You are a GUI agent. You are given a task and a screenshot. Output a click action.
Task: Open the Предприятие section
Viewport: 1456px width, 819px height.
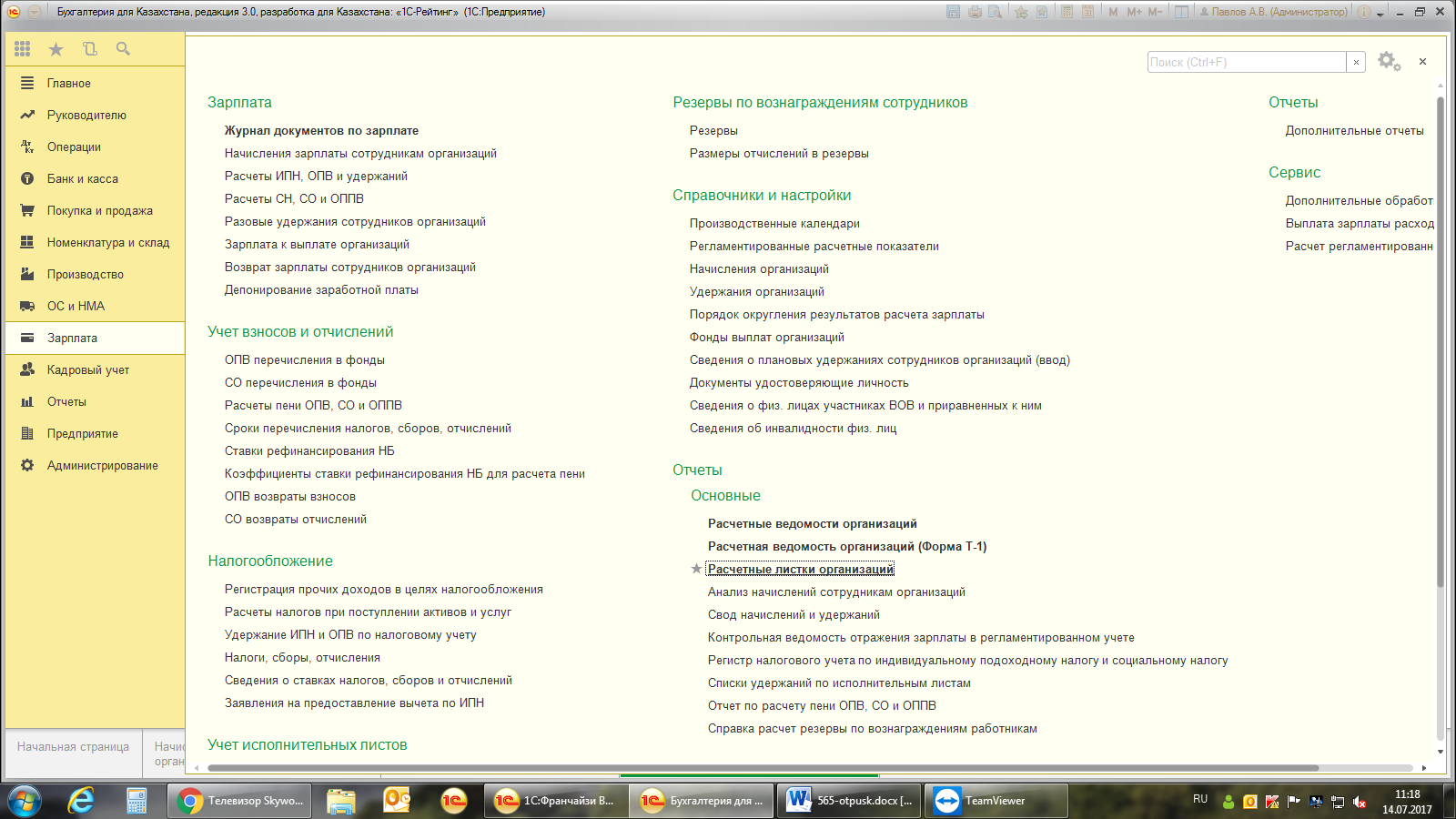tap(95, 433)
